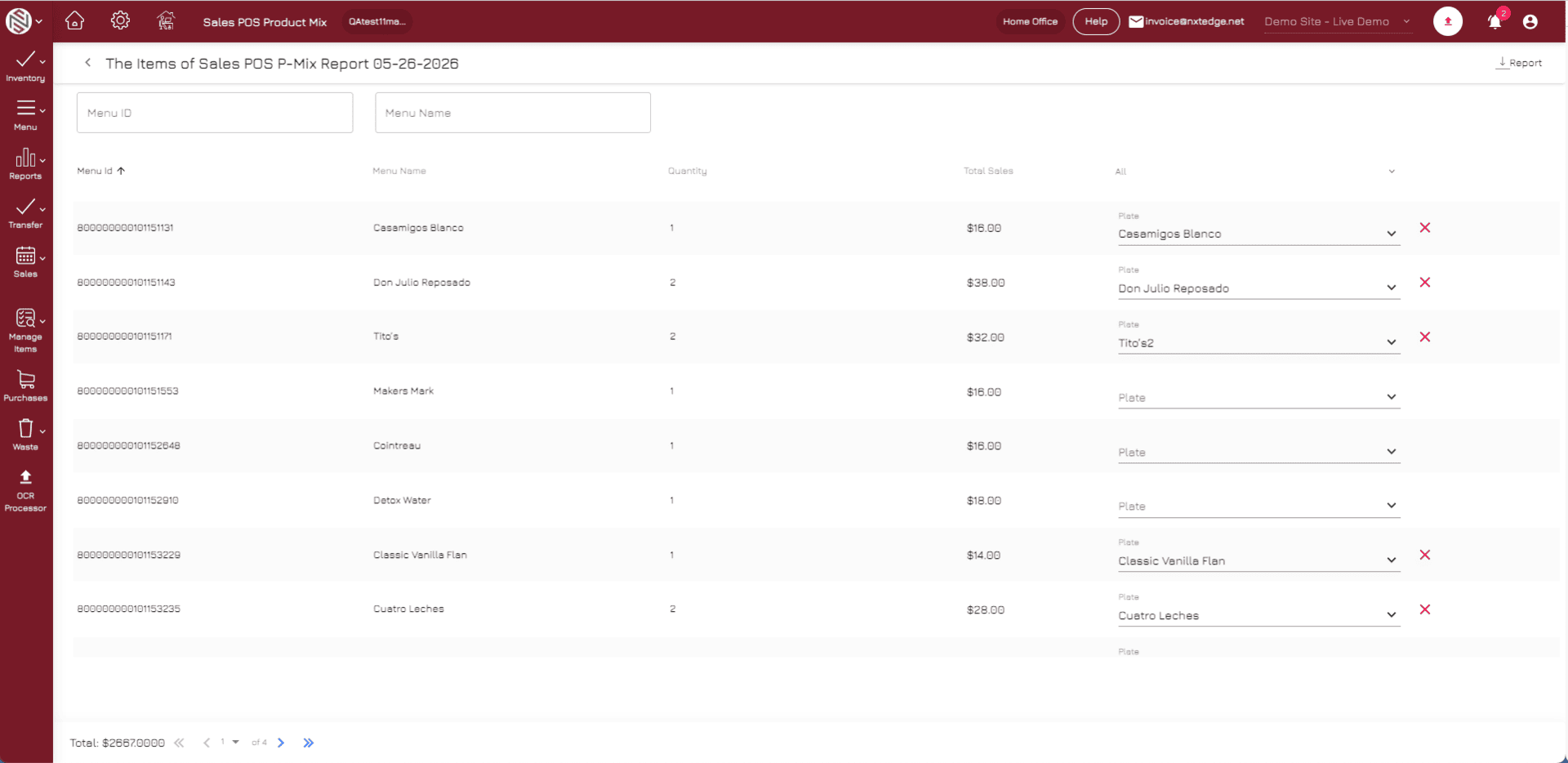Focus the Menu Name filter field
Screen dimensions: 1568x763
(x=513, y=113)
